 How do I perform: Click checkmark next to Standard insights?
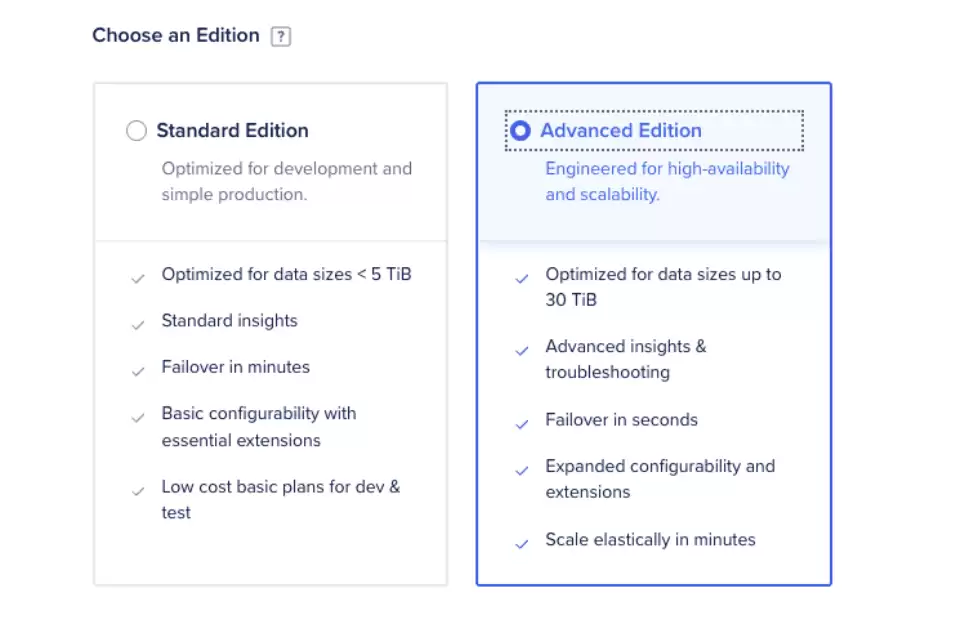pyautogui.click(x=138, y=325)
